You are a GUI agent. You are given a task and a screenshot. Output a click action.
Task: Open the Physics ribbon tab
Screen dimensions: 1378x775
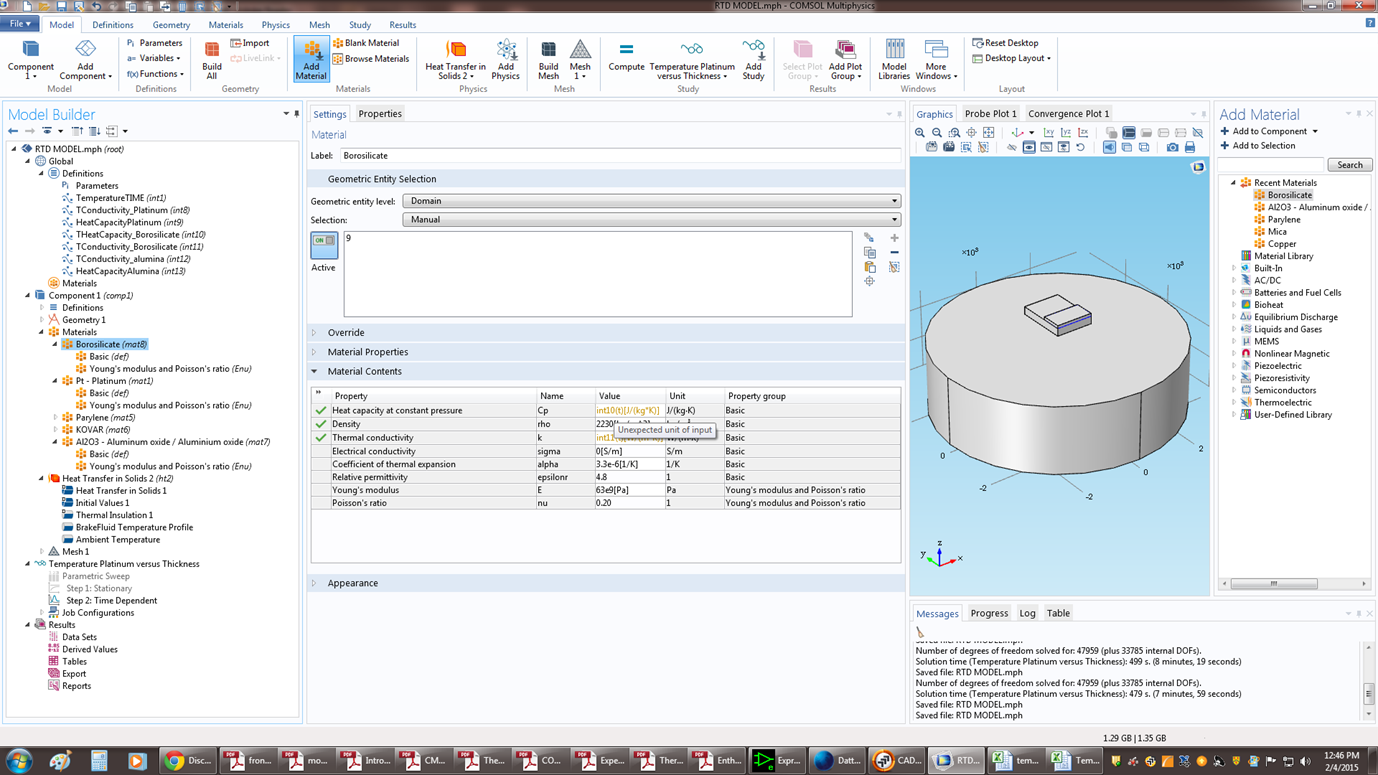pyautogui.click(x=275, y=25)
